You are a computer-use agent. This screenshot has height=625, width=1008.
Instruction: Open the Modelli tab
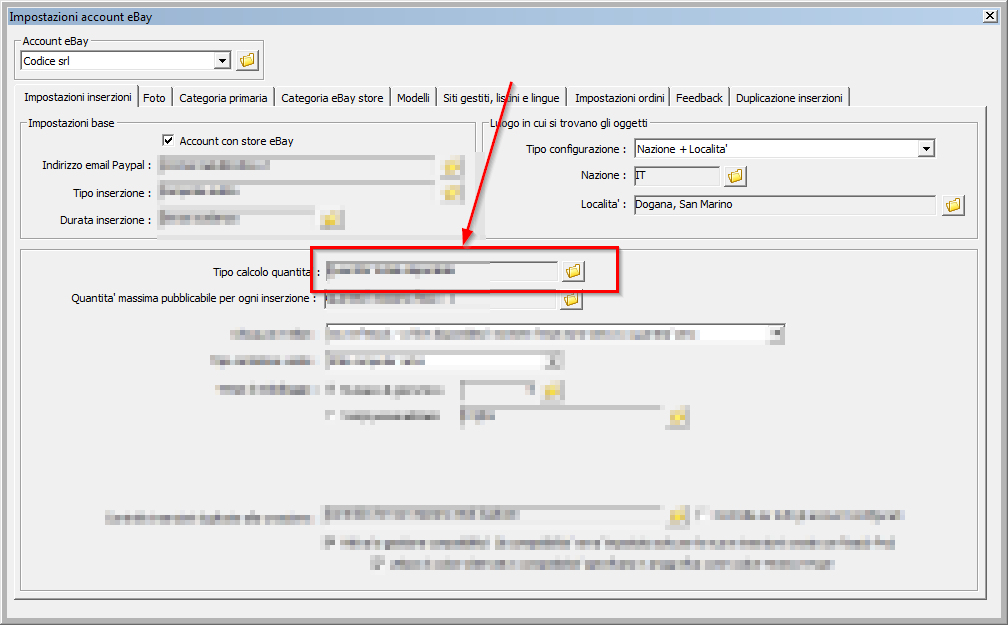(413, 98)
